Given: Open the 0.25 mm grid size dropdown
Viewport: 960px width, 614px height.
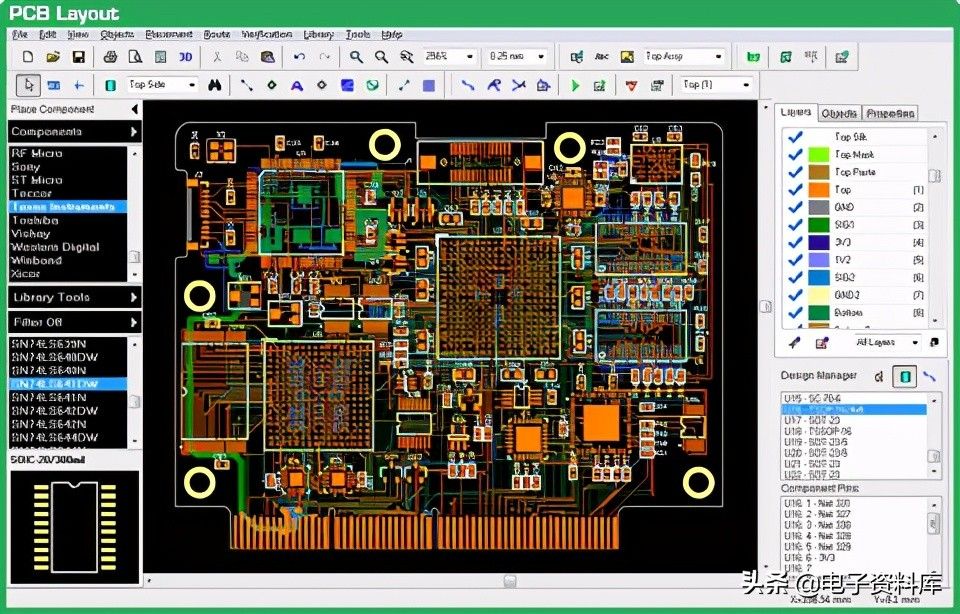Looking at the screenshot, I should 541,57.
